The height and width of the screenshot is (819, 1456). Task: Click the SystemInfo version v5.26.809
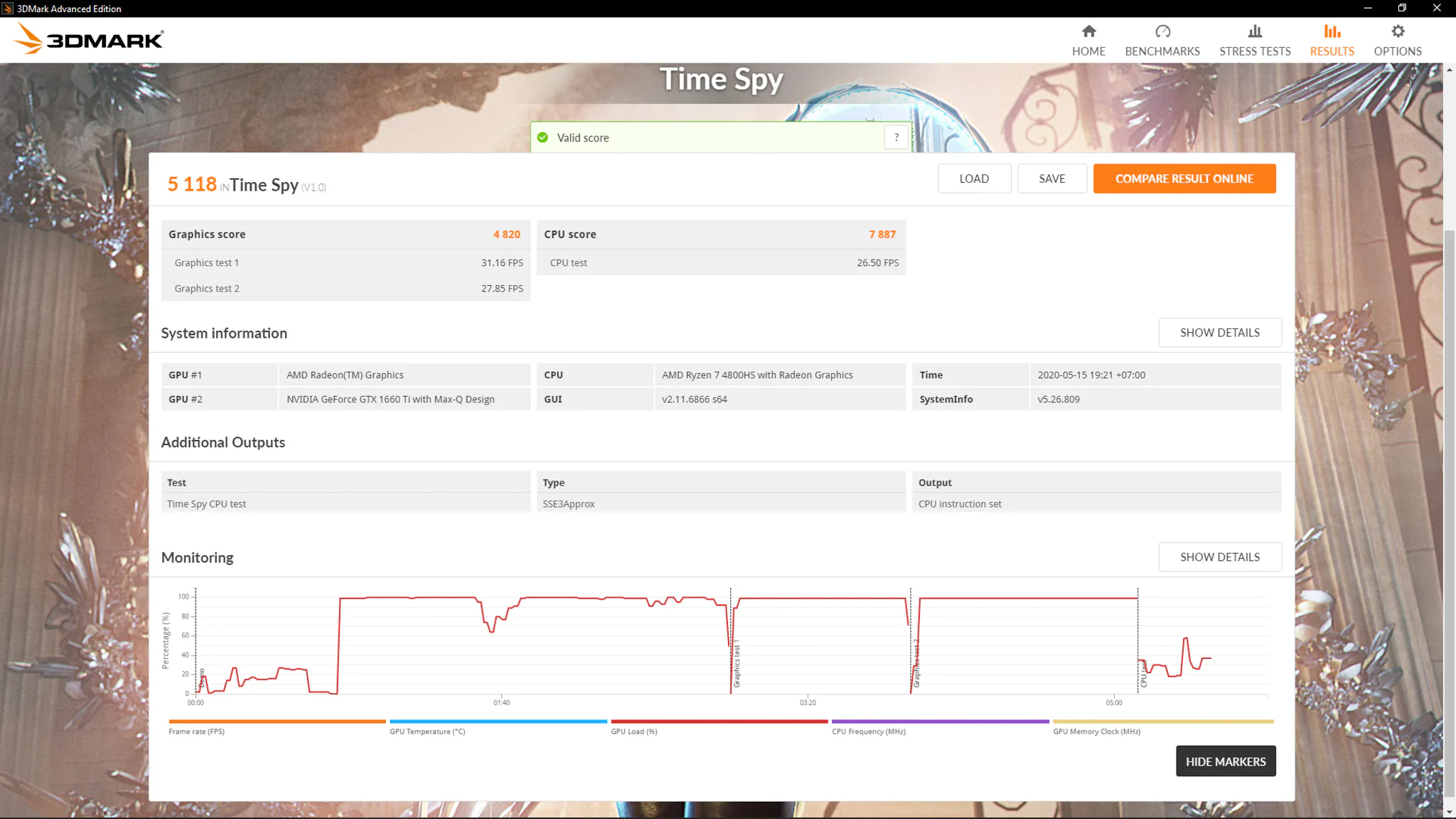click(1059, 399)
